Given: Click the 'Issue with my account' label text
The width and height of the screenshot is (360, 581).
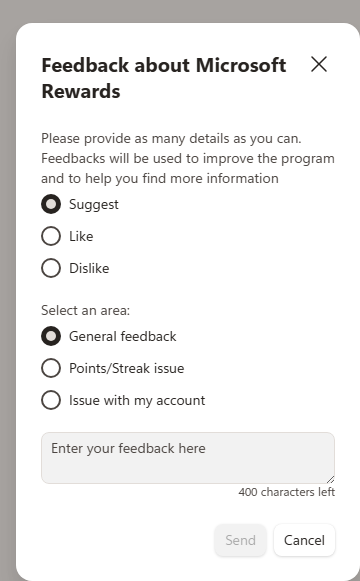Looking at the screenshot, I should (137, 401).
